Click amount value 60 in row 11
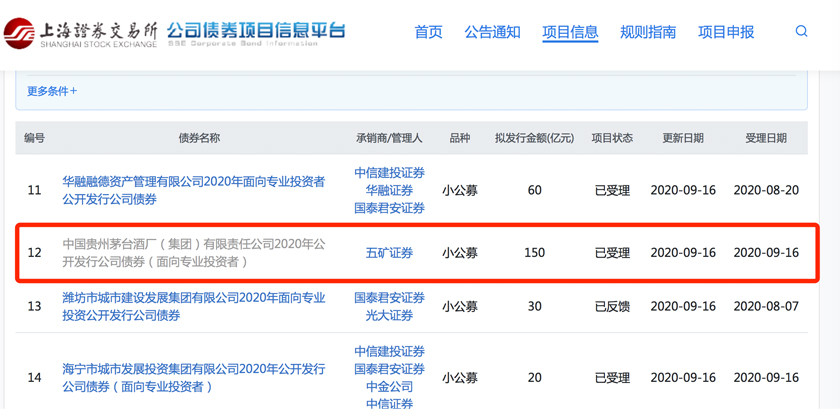 (x=535, y=190)
